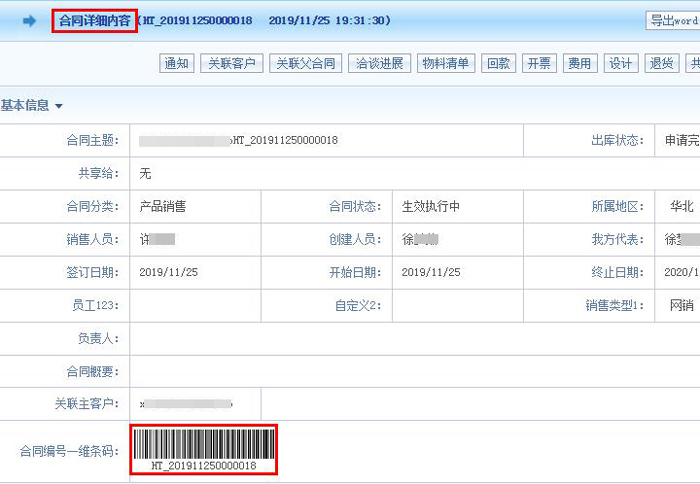Click the 设计 button
Image resolution: width=700 pixels, height=484 pixels.
tap(620, 64)
